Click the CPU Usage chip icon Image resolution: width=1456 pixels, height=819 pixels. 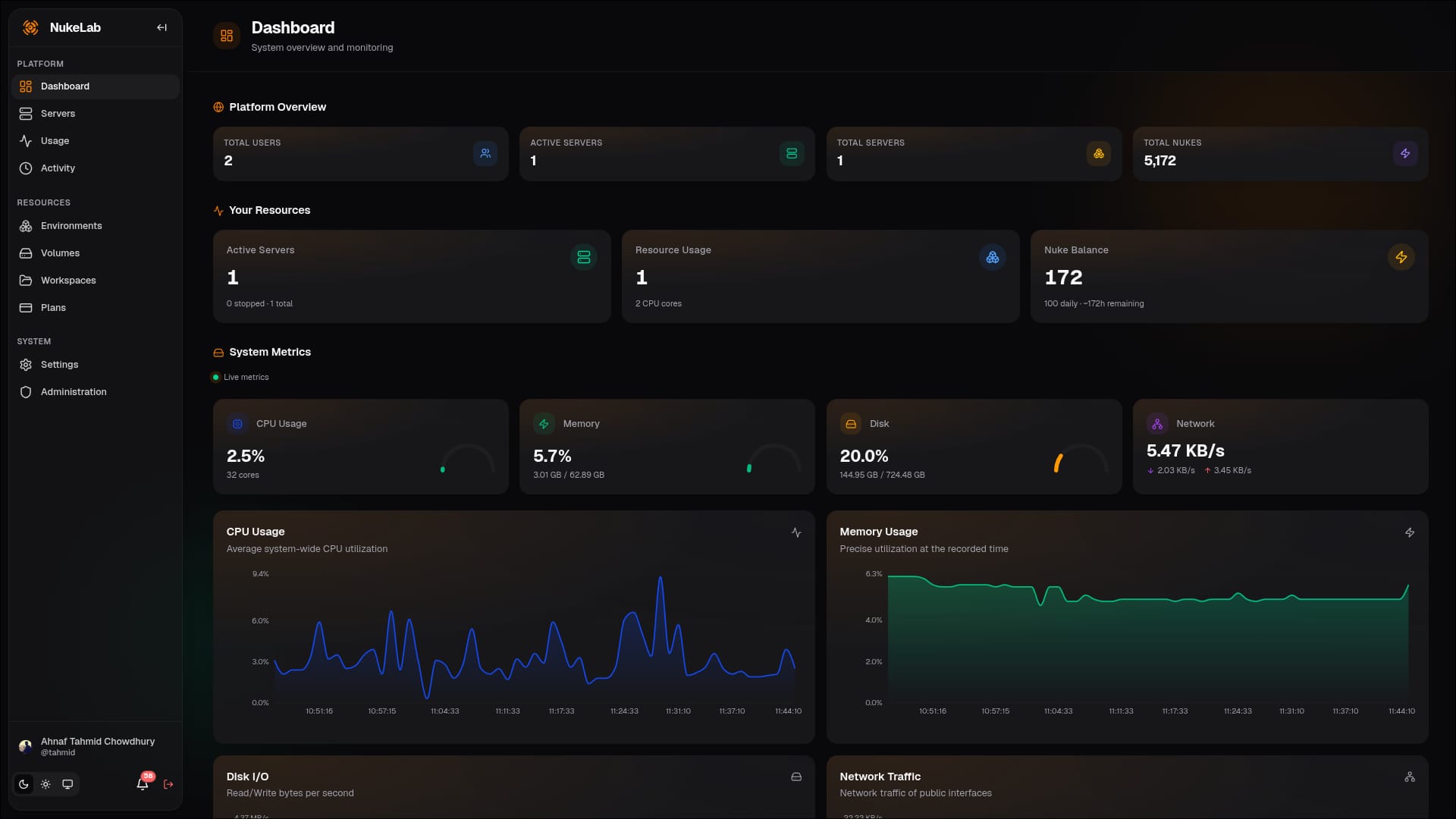click(237, 424)
